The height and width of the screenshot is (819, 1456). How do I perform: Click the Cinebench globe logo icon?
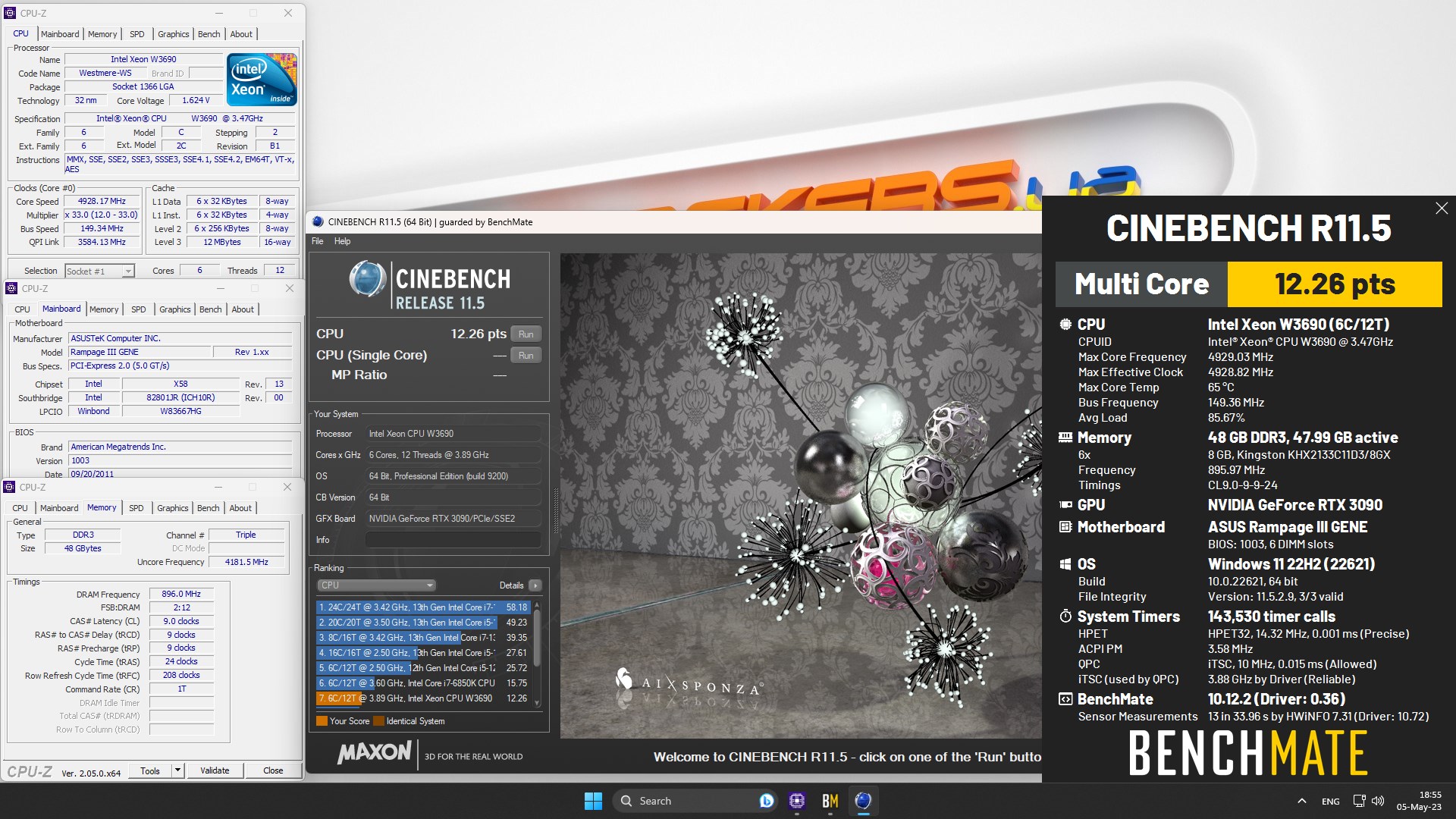367,278
